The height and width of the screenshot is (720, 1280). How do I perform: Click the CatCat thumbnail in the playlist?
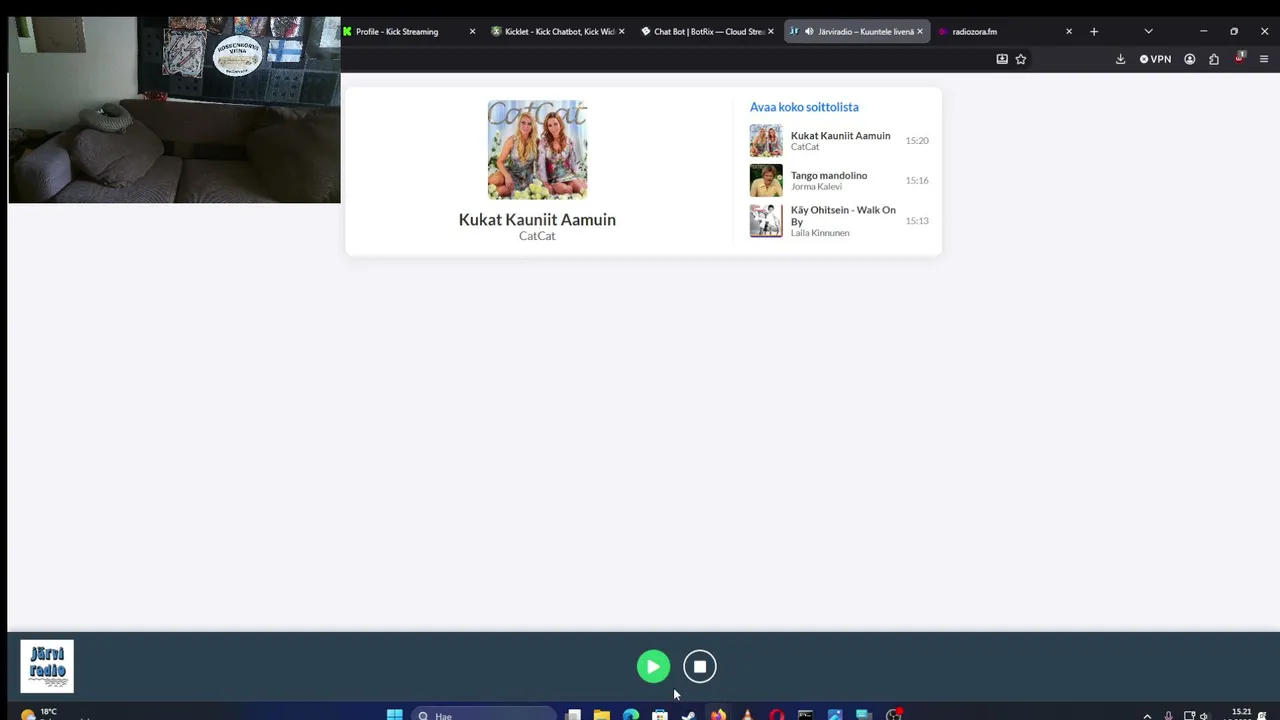[766, 140]
